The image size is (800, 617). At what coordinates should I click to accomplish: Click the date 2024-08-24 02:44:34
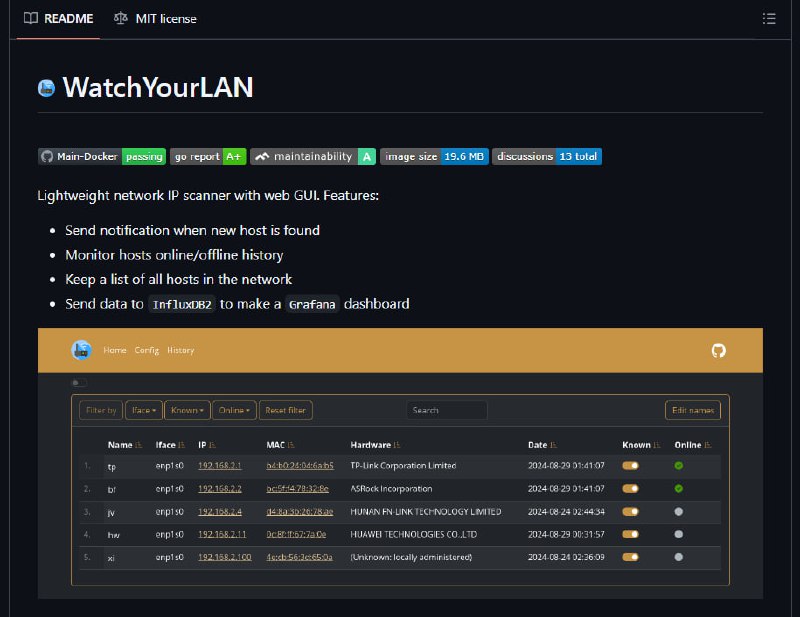(x=566, y=511)
